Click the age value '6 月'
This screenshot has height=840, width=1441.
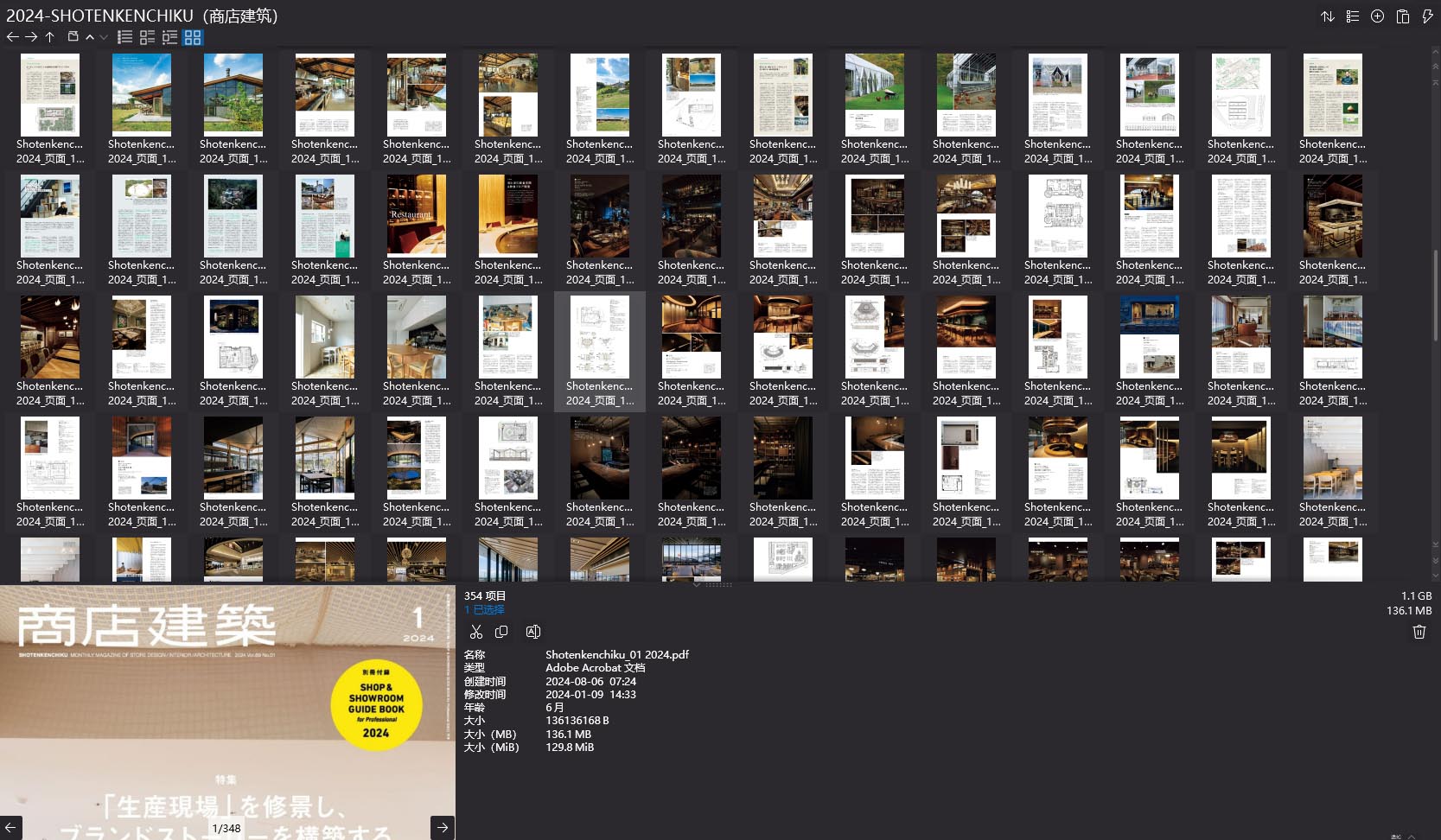[x=555, y=707]
